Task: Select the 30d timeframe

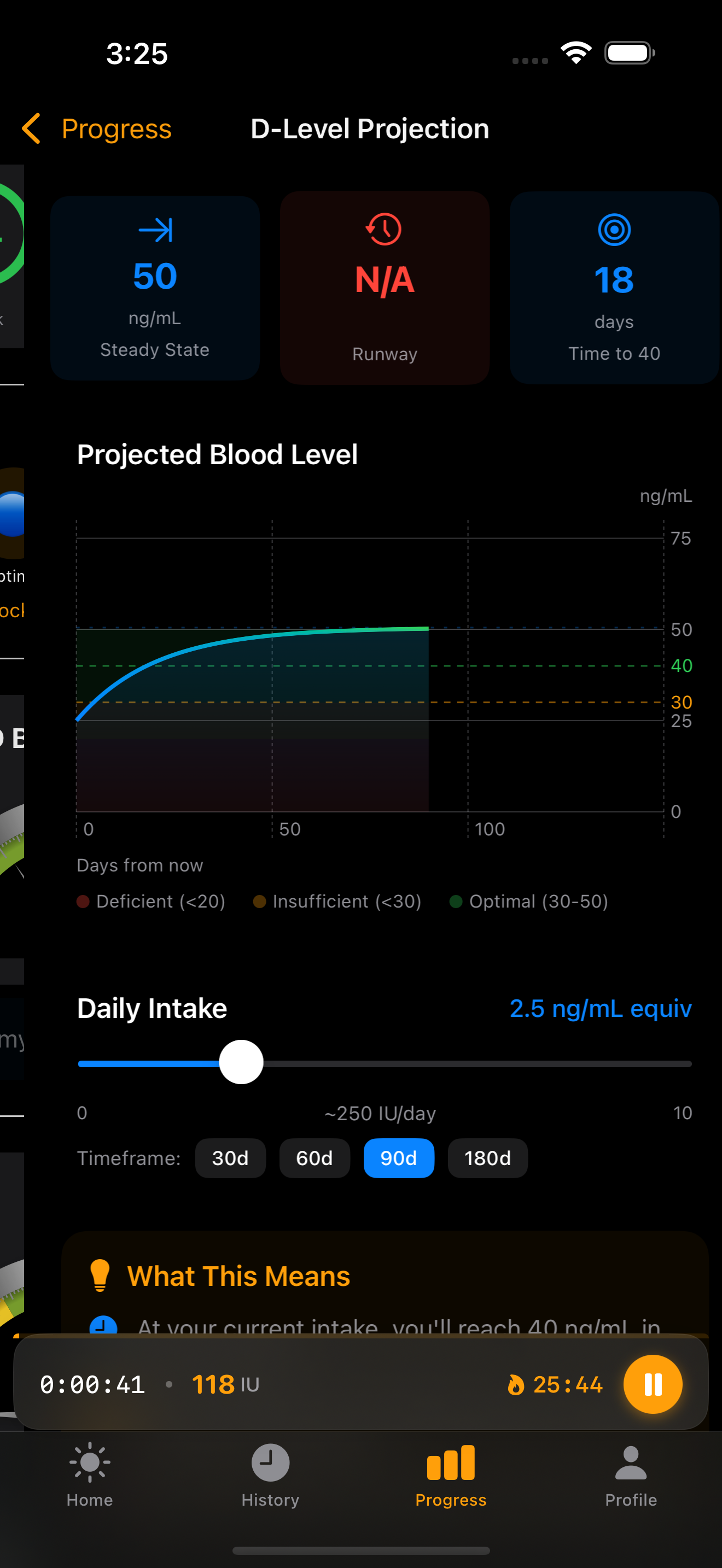Action: pyautogui.click(x=230, y=1158)
